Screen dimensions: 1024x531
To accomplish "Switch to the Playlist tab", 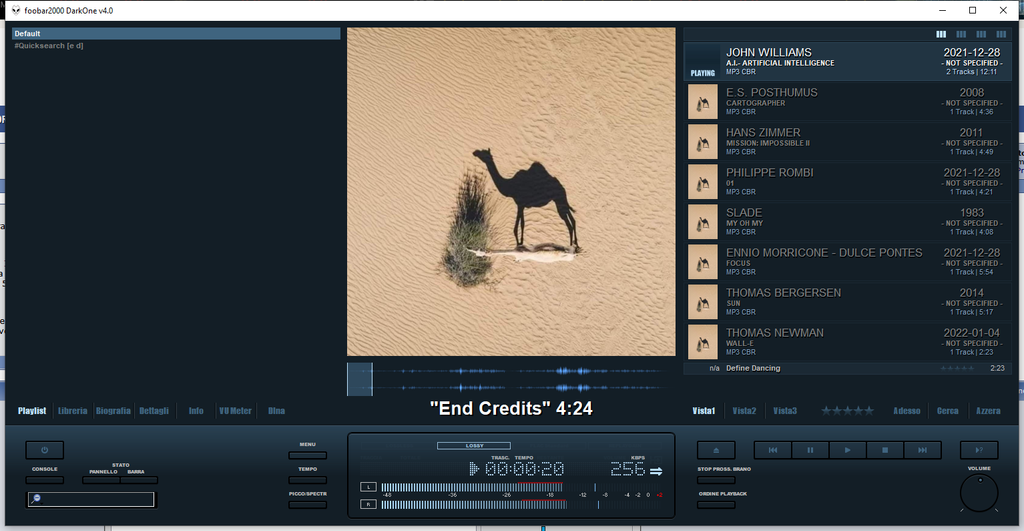I will 32,411.
